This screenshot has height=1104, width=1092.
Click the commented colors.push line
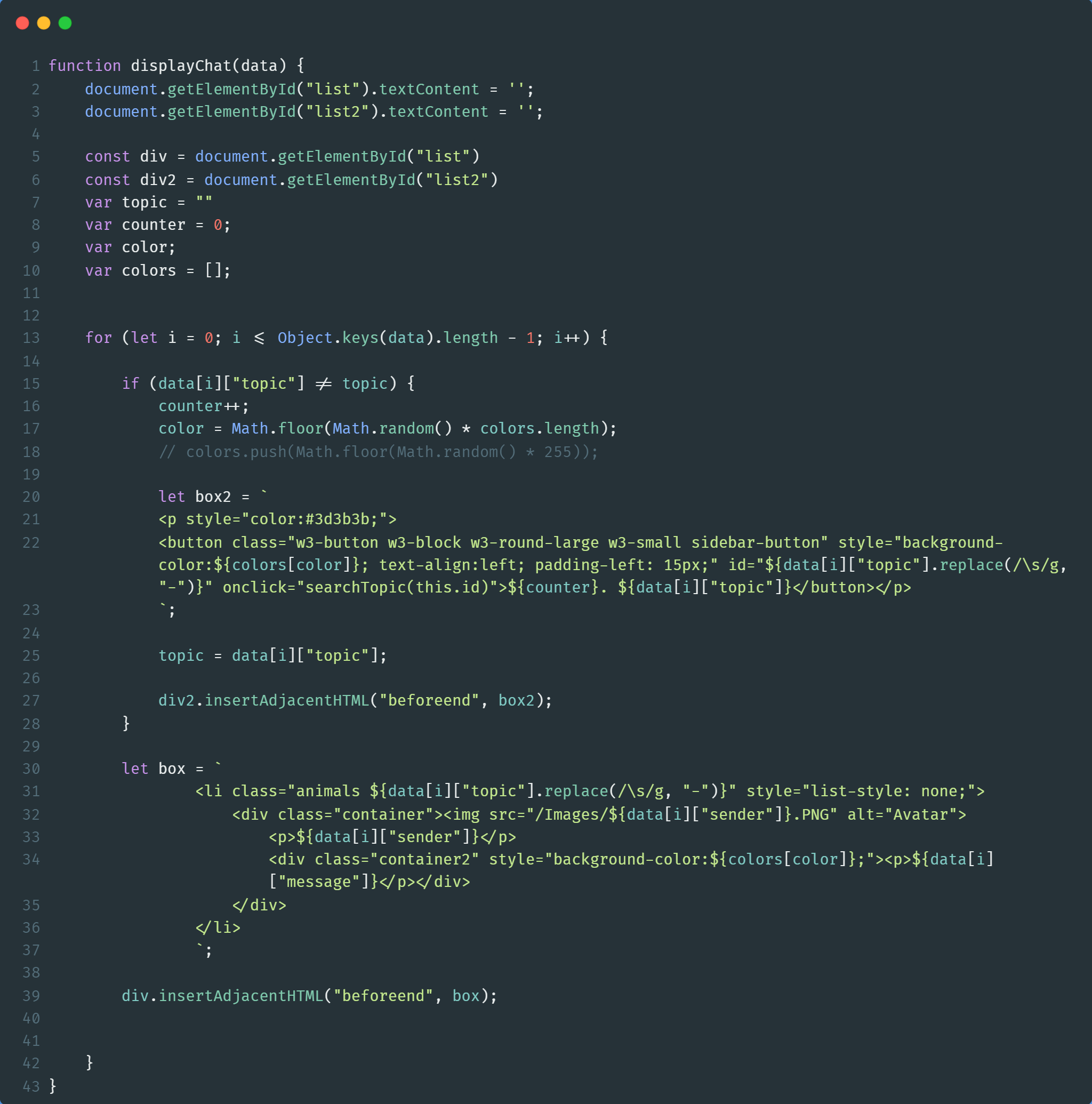coord(378,452)
